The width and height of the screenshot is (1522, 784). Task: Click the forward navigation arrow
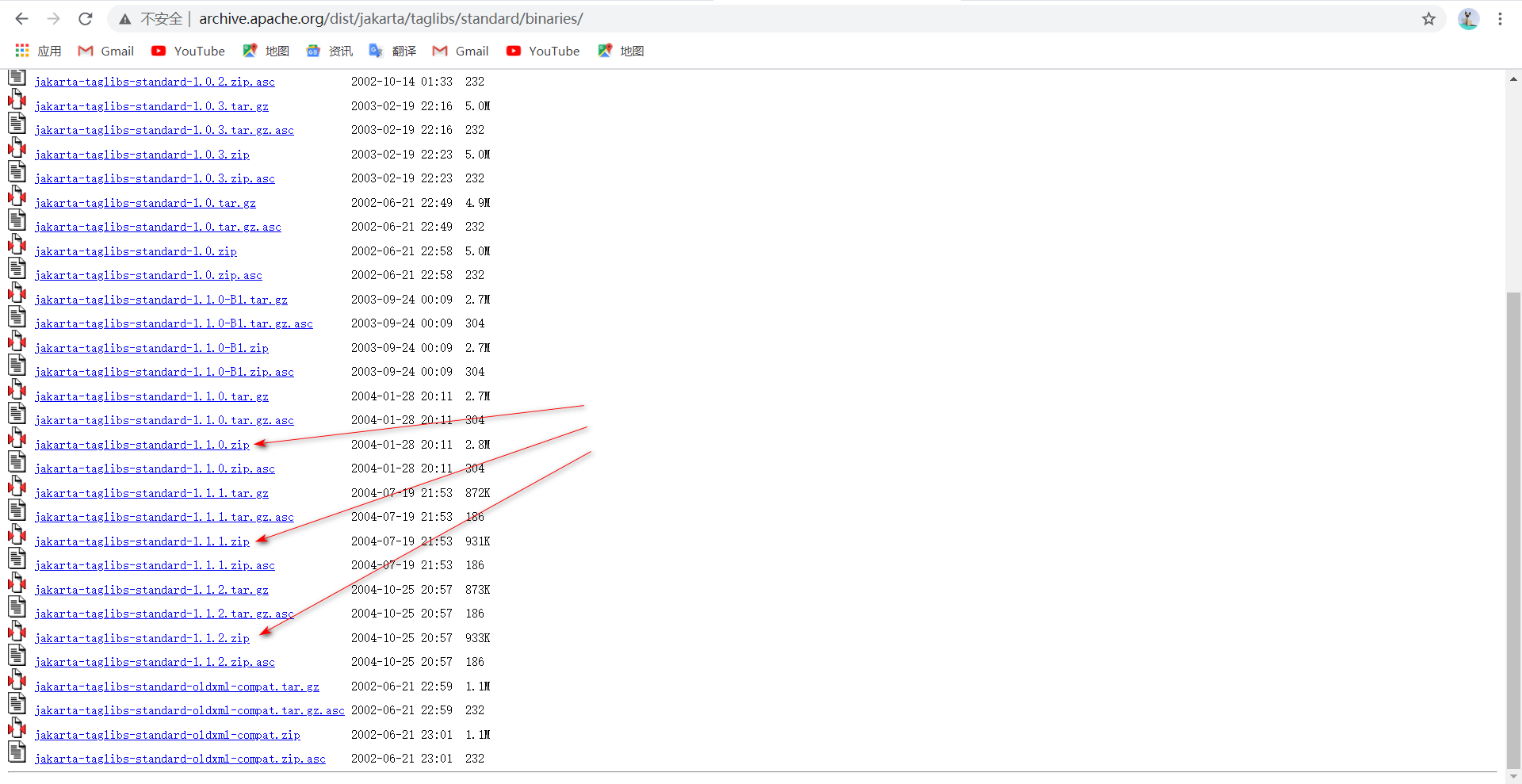[53, 18]
